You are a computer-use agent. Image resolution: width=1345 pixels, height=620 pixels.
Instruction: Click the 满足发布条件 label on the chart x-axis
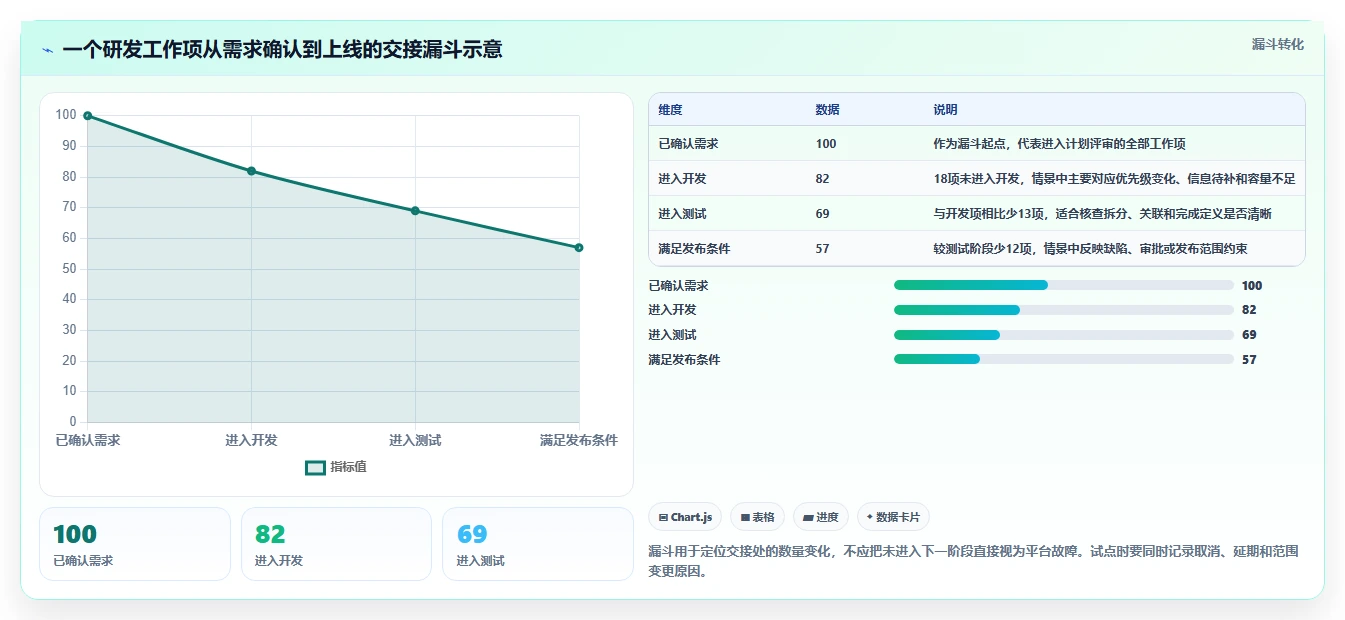click(x=579, y=440)
